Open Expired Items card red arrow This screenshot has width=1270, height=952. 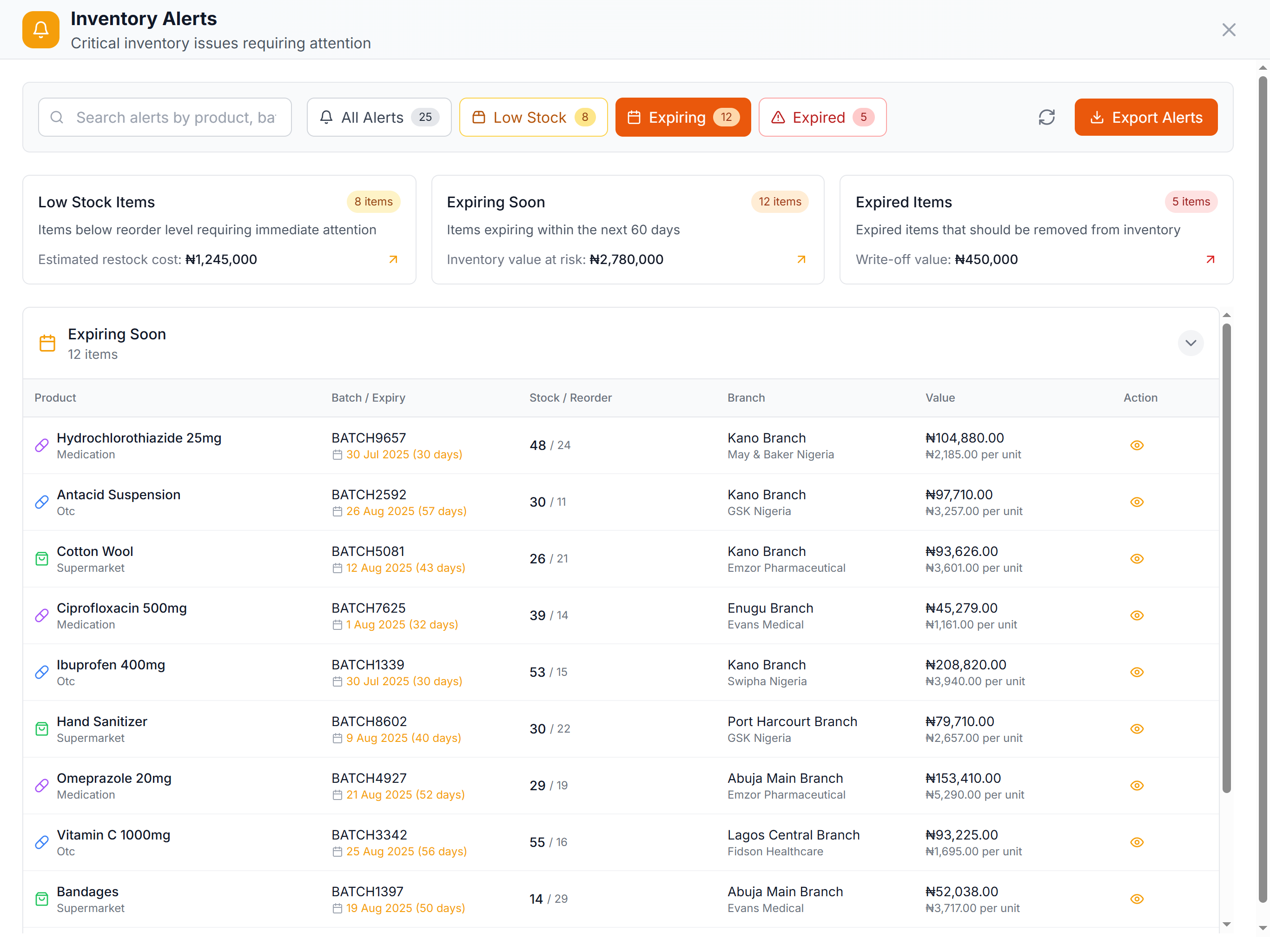point(1210,259)
